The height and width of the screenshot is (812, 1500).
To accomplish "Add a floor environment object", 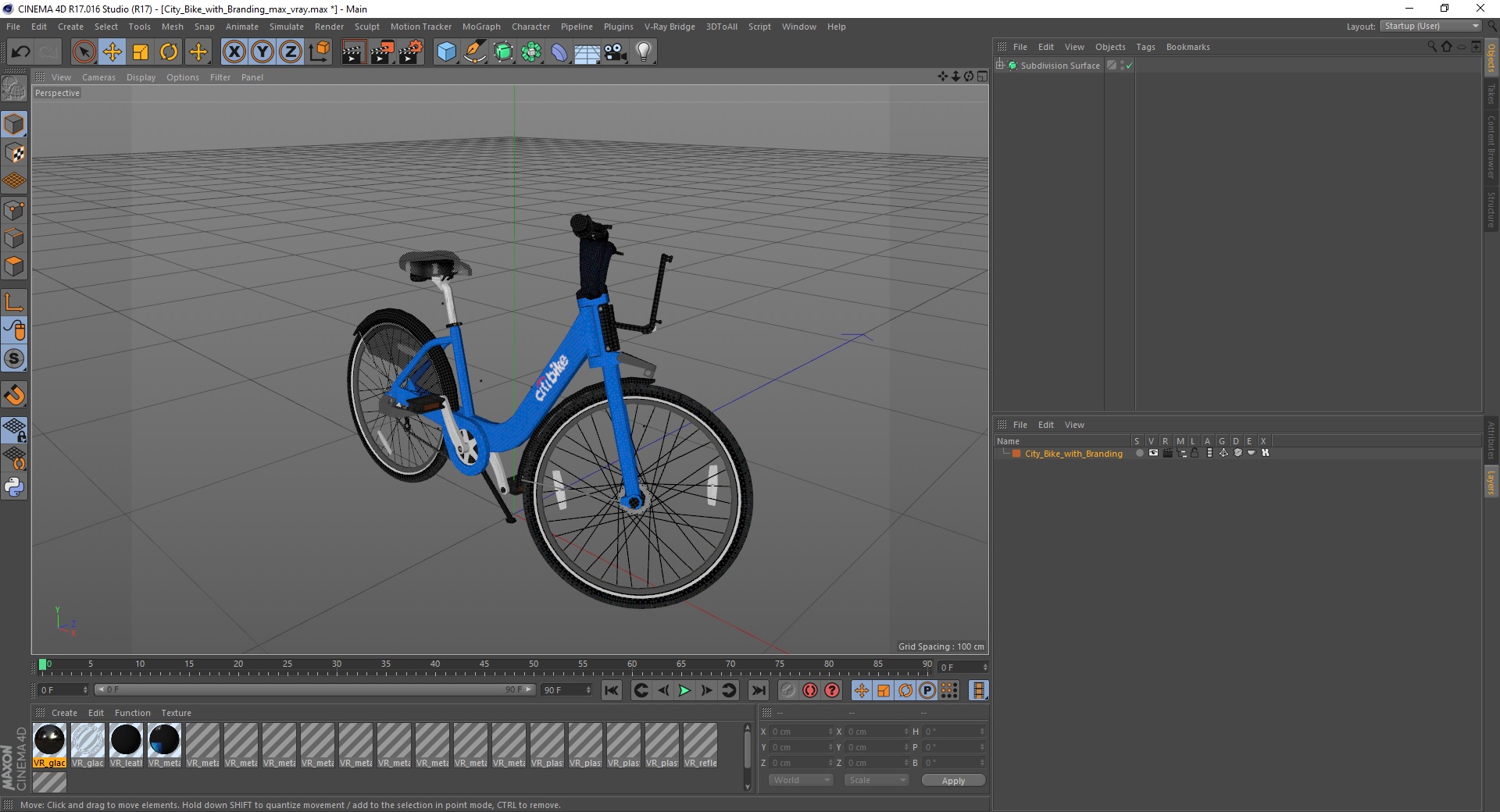I will pyautogui.click(x=587, y=52).
